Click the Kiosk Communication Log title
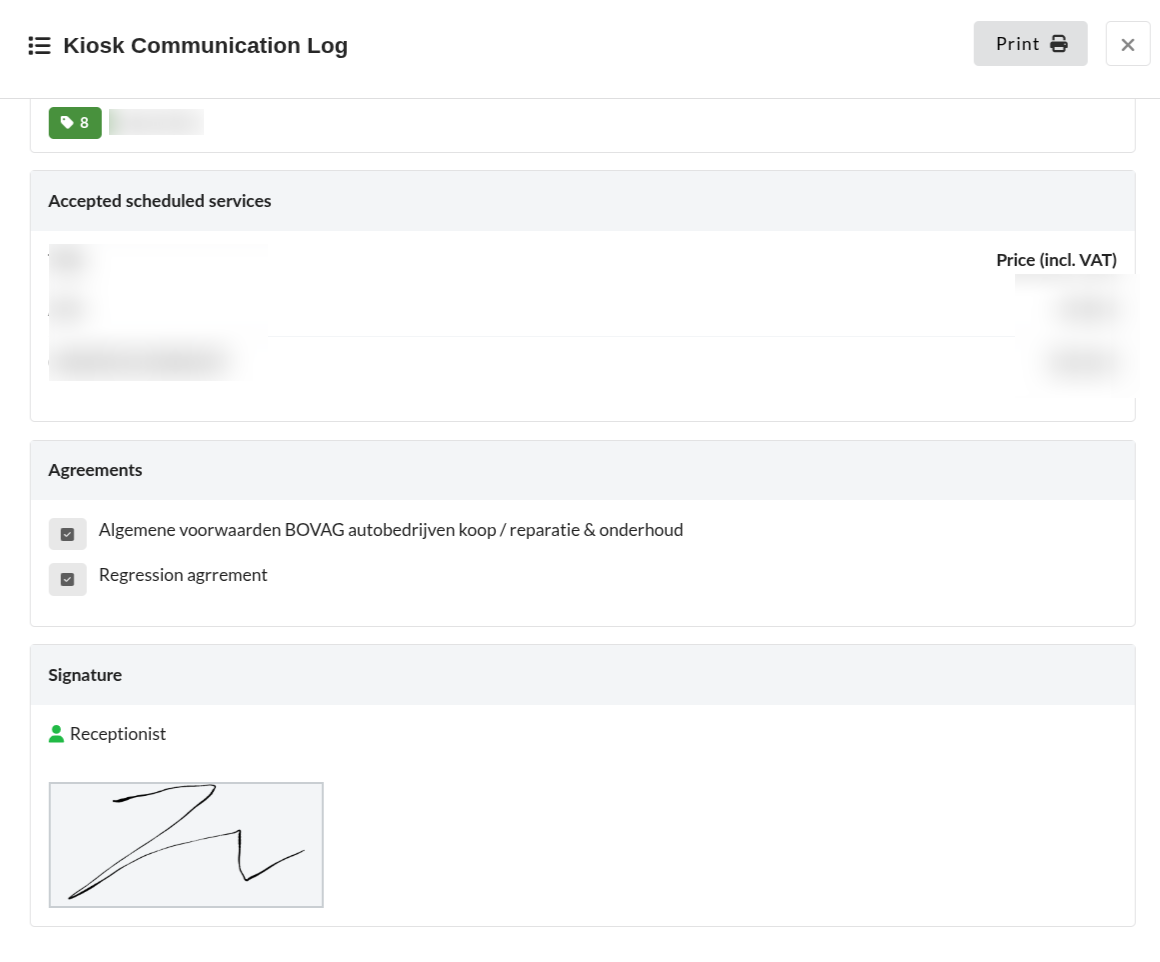The image size is (1160, 962). (x=205, y=46)
